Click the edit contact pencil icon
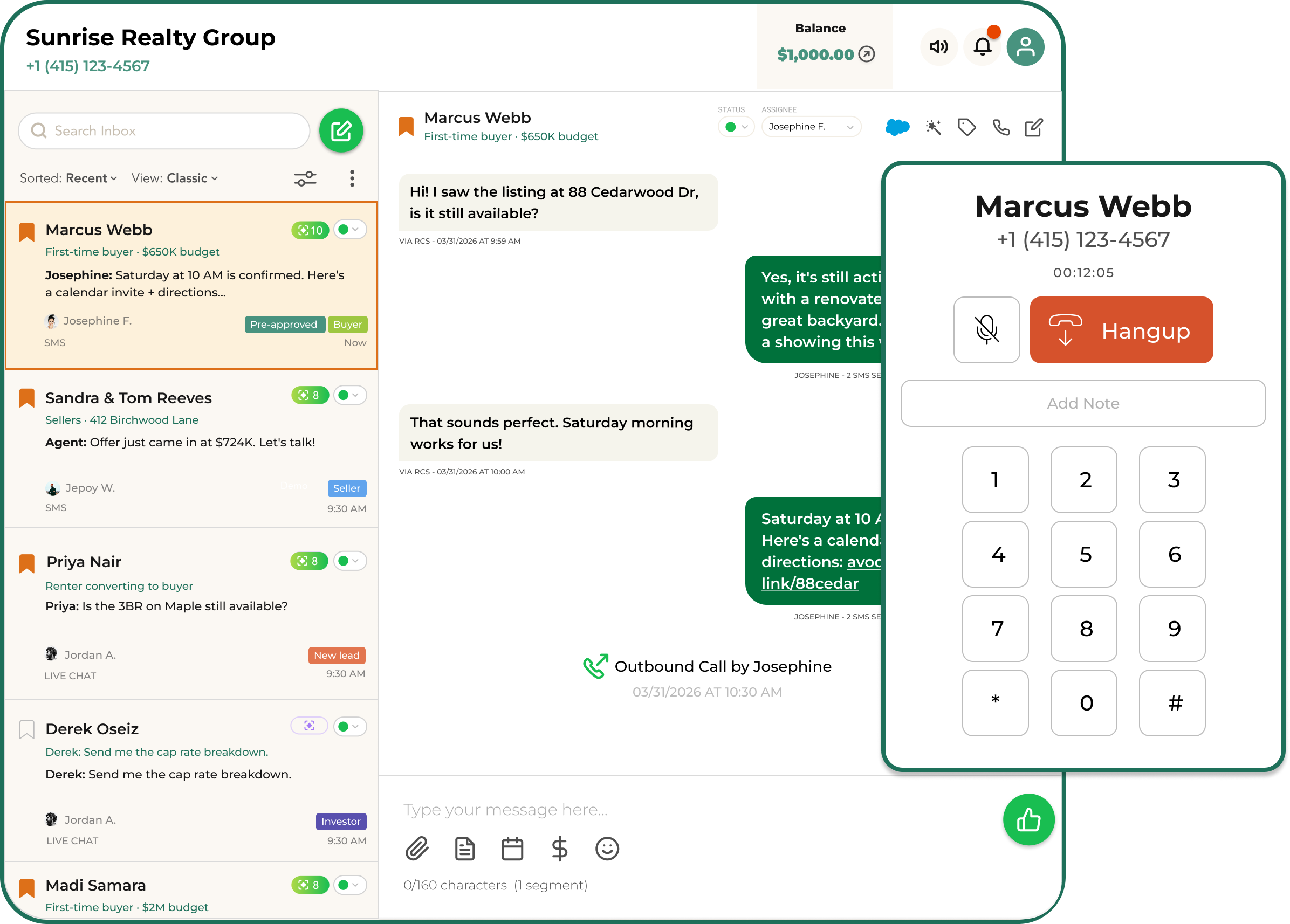The height and width of the screenshot is (924, 1290). pos(1033,127)
